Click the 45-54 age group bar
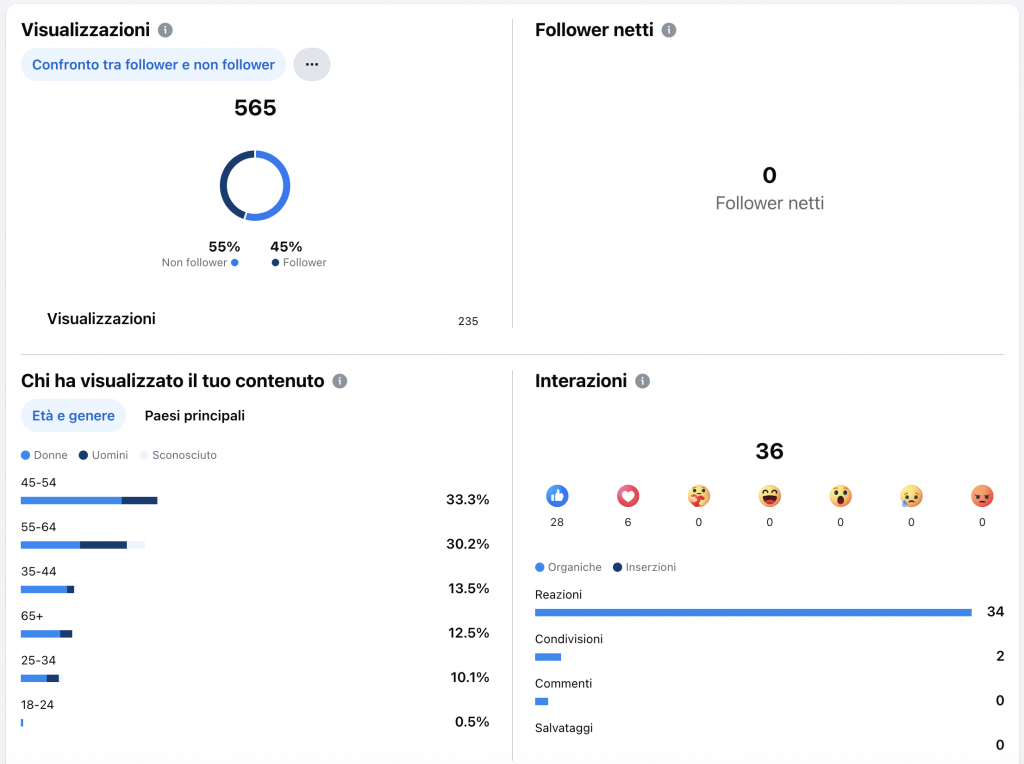 (x=89, y=500)
